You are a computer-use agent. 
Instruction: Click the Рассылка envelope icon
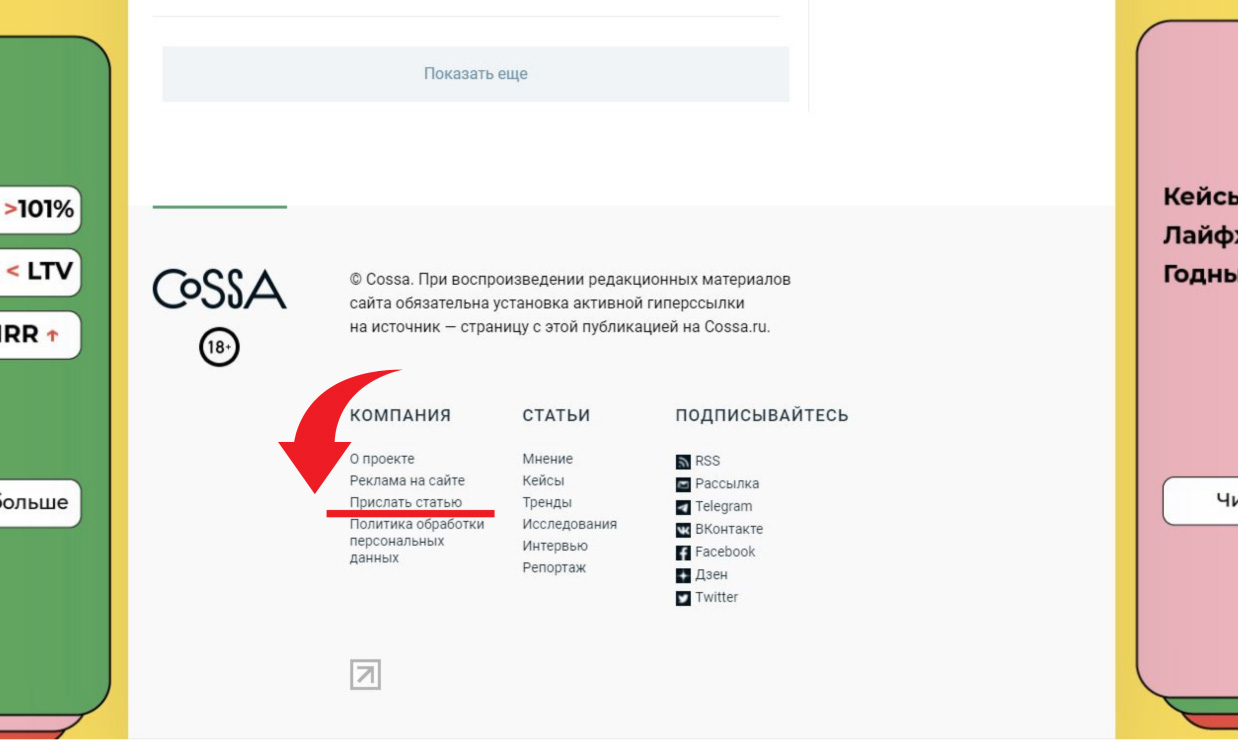pos(683,484)
